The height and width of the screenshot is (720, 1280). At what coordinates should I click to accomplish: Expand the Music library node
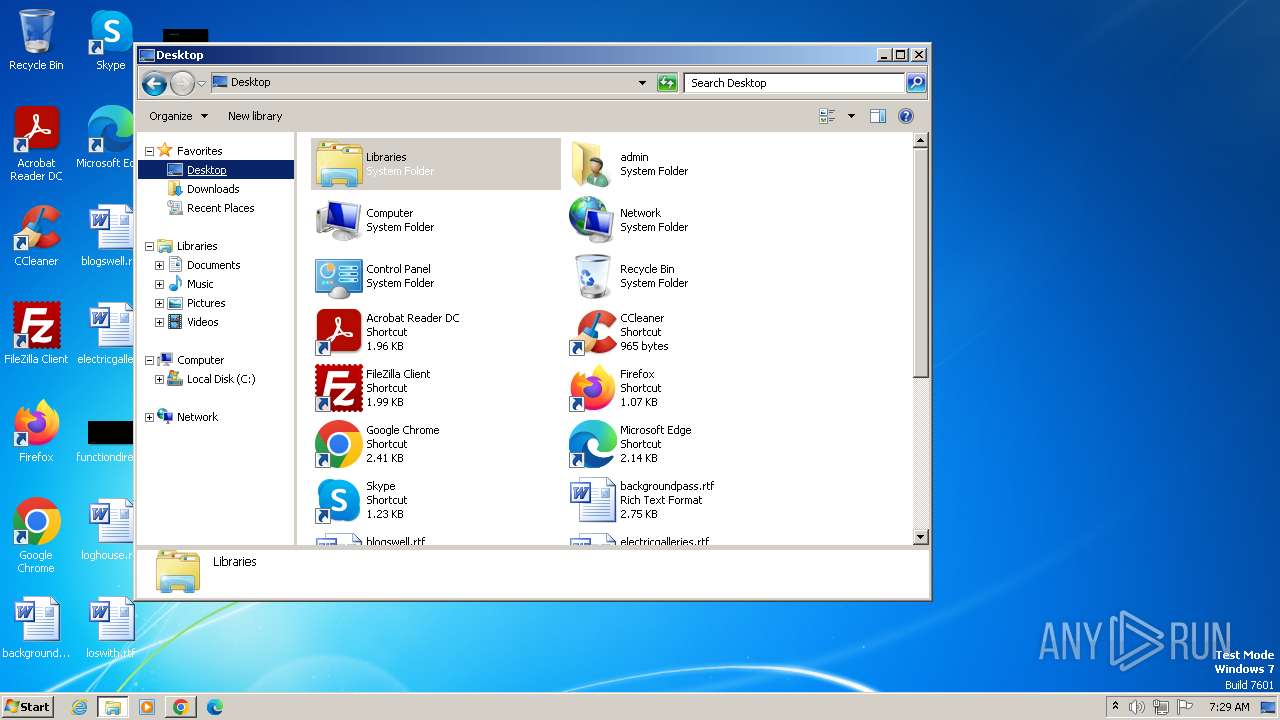(159, 284)
